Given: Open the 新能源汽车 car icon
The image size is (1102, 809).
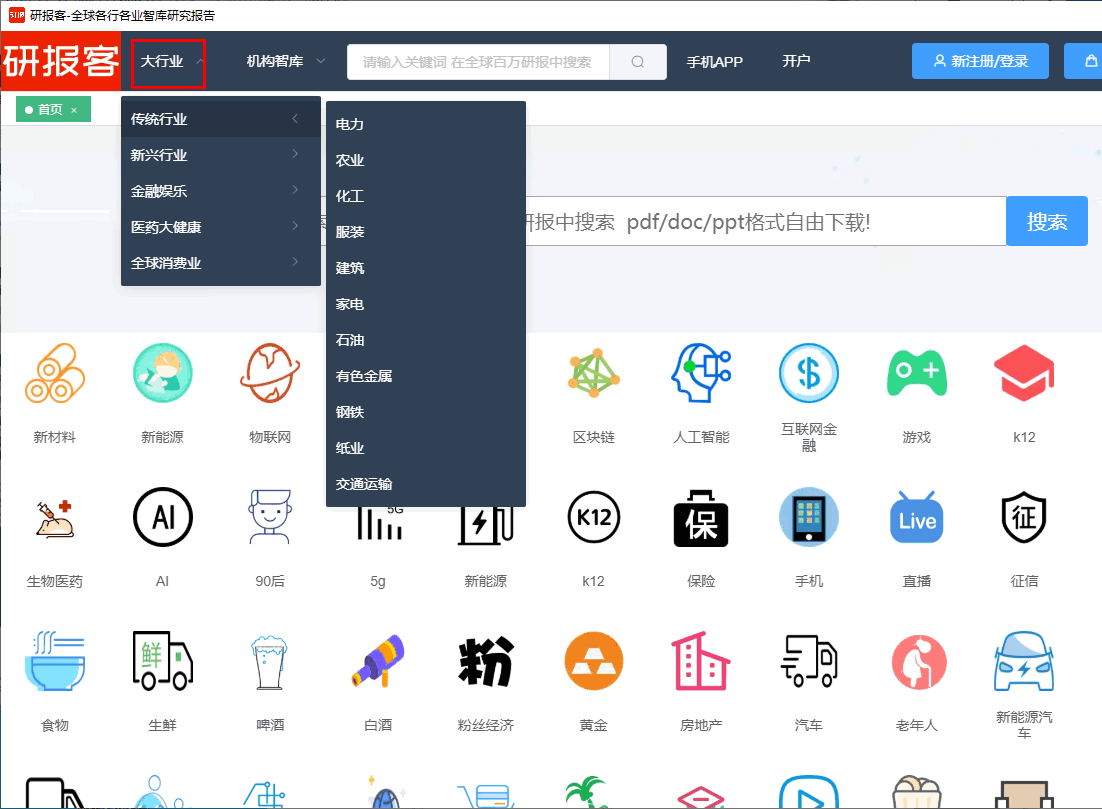Looking at the screenshot, I should click(1024, 661).
